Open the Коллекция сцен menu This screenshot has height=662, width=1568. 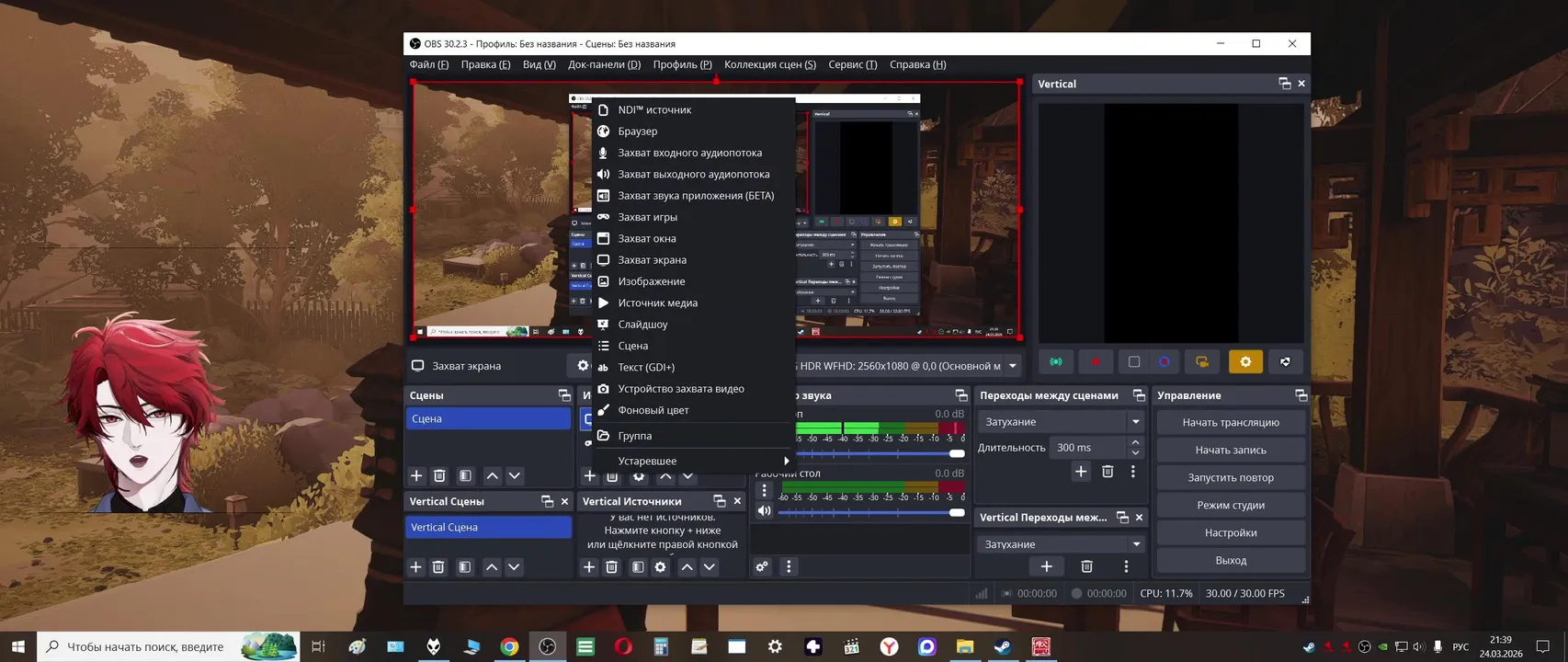(770, 64)
